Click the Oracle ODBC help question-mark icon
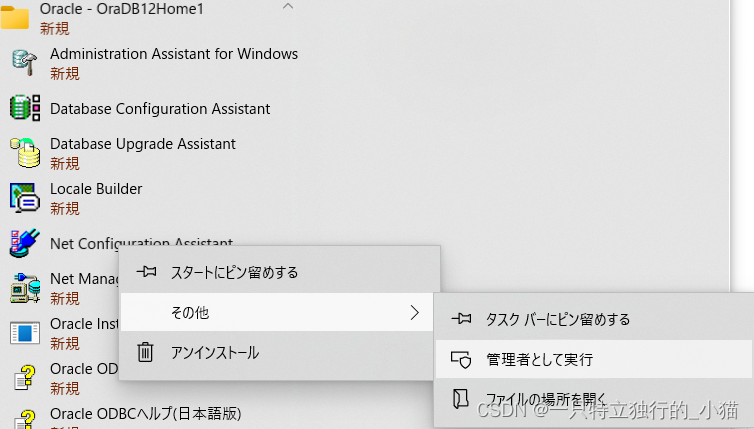754x429 pixels. click(25, 378)
